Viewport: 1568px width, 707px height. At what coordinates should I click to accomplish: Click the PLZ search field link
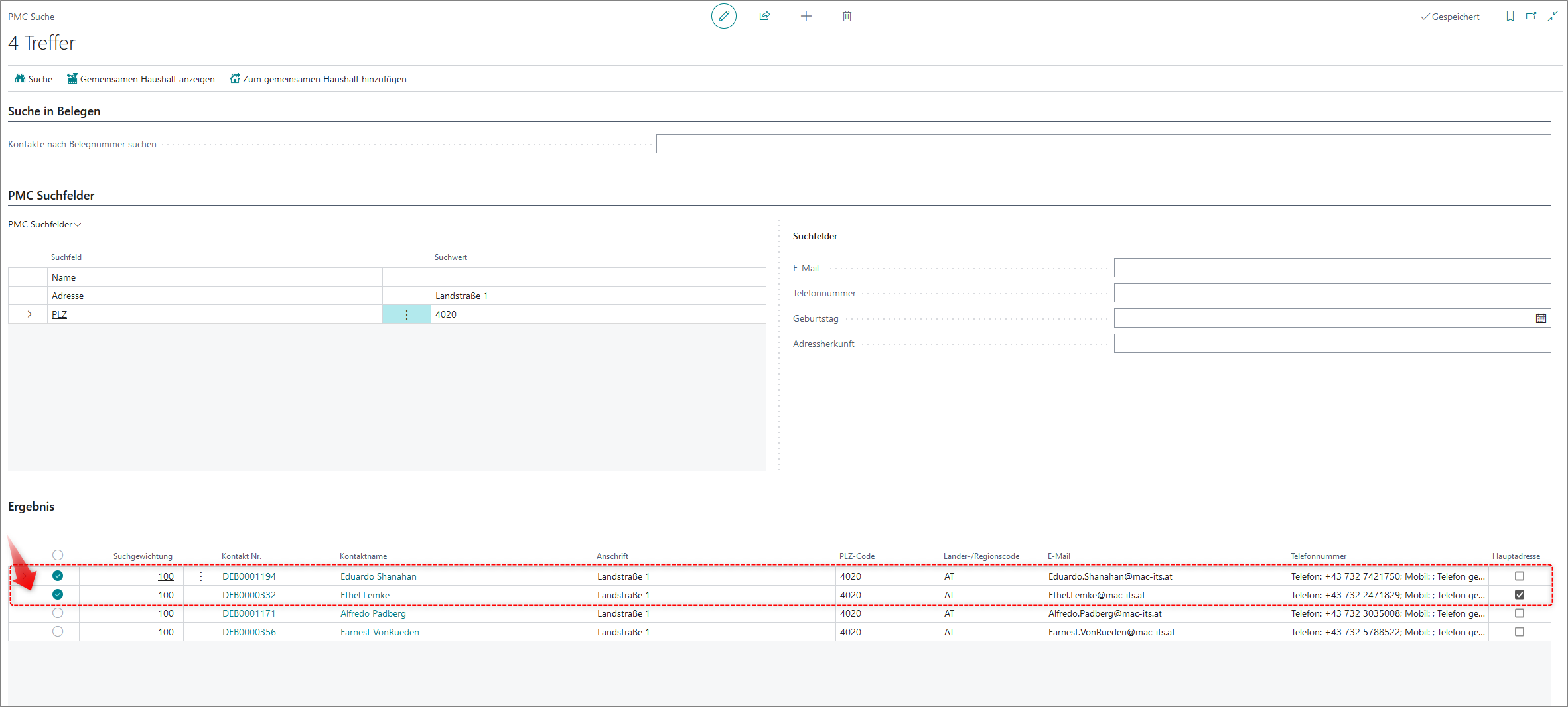pos(59,314)
